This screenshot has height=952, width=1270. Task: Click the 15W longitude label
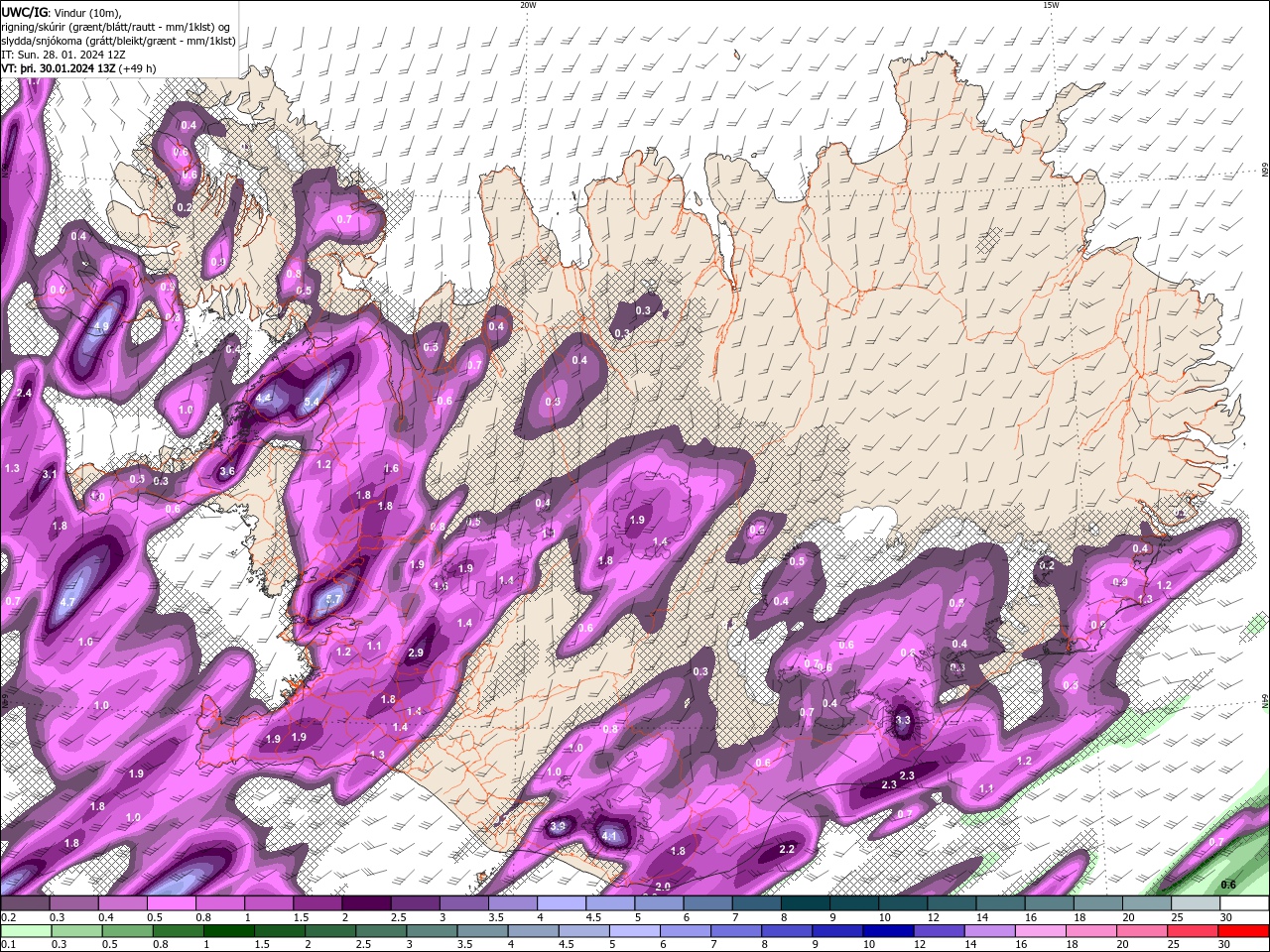(1051, 5)
